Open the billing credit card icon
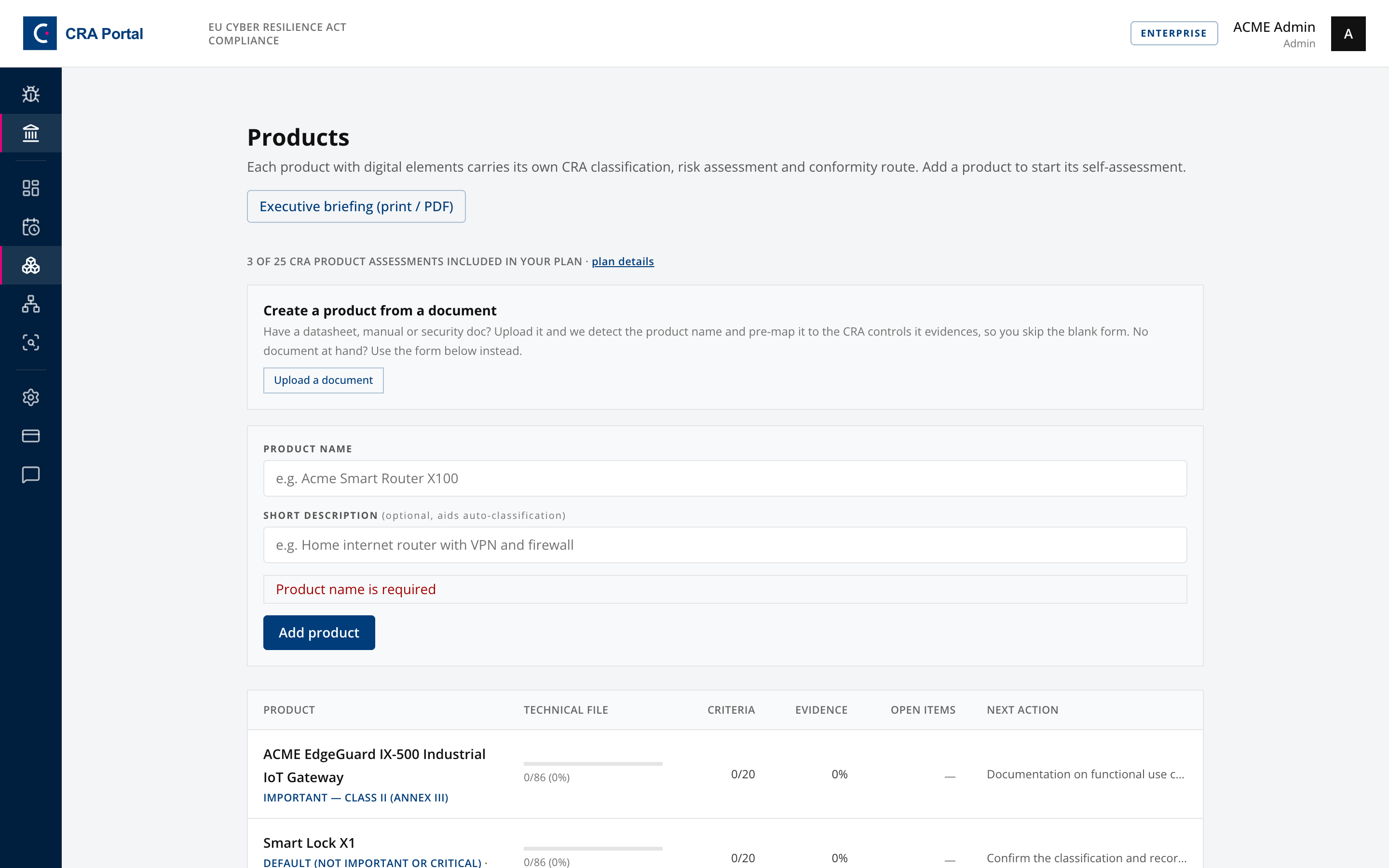1389x868 pixels. 30,436
